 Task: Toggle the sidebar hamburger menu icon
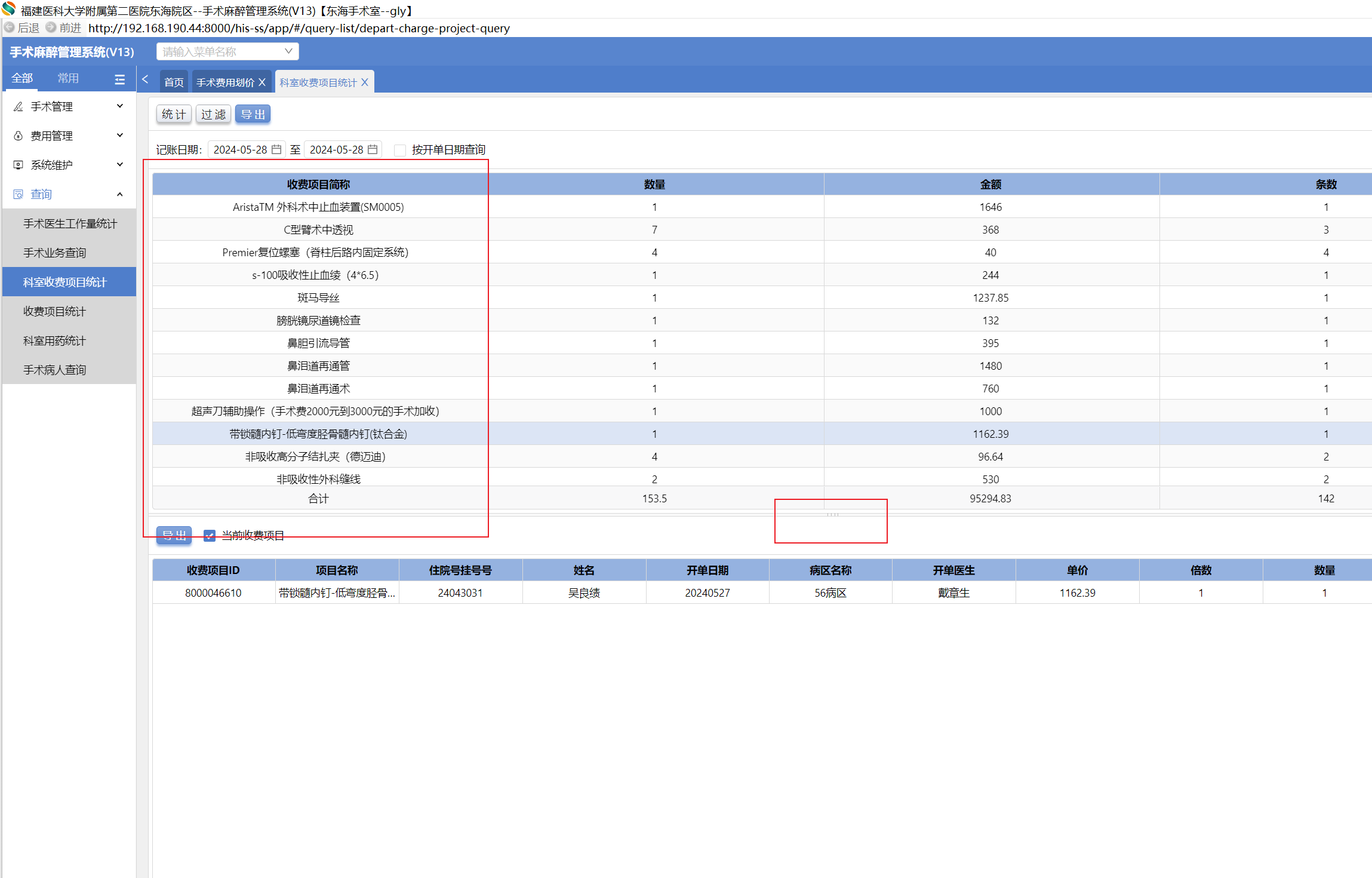pos(119,79)
